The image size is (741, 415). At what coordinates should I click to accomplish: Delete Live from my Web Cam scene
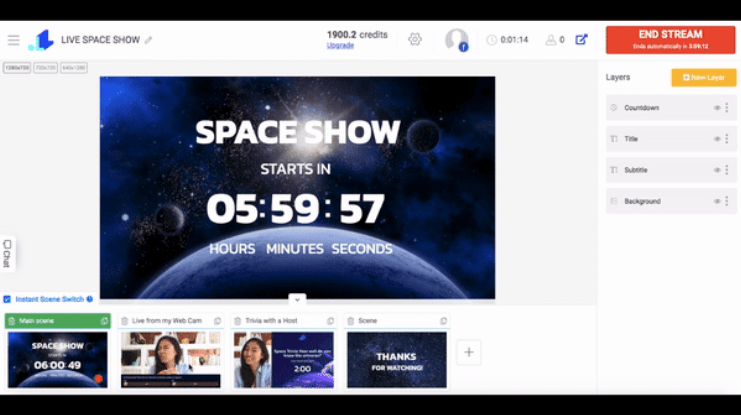coord(124,321)
